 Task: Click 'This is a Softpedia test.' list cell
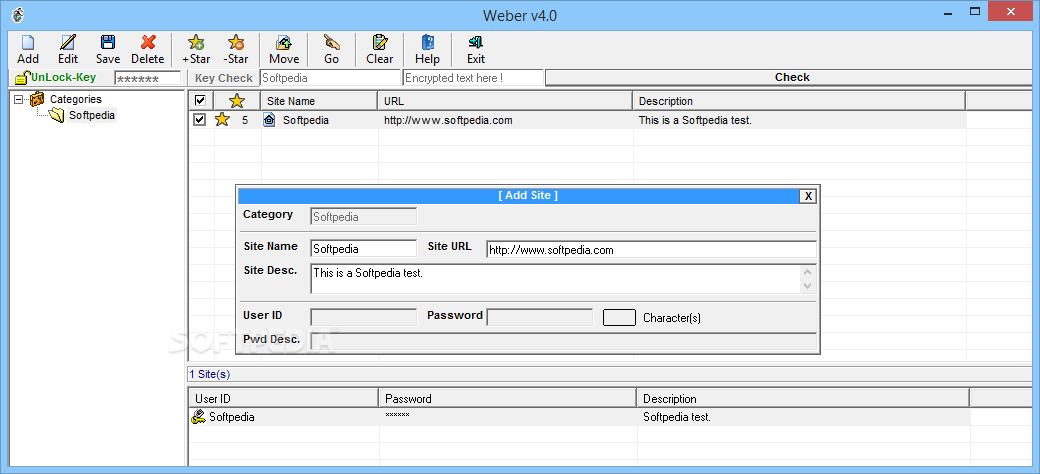pyautogui.click(x=695, y=120)
